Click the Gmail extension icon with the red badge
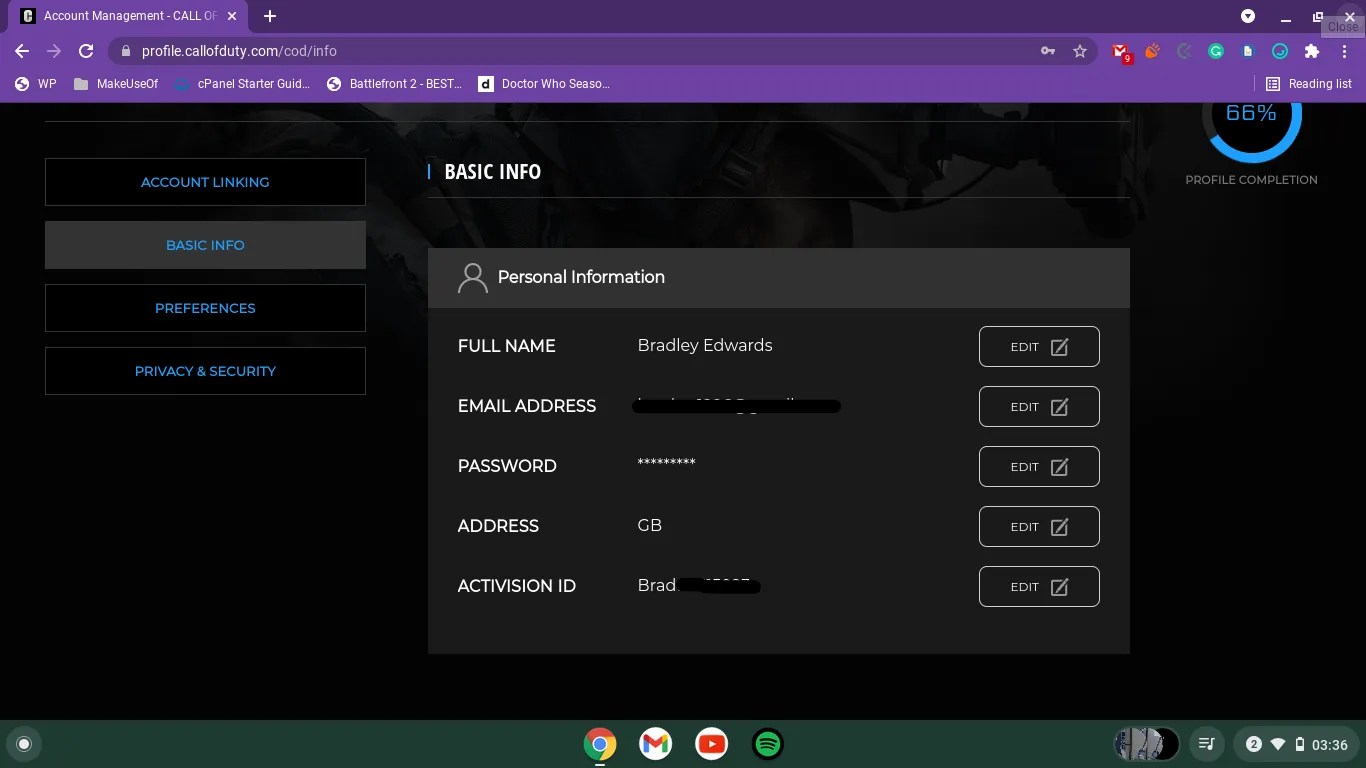The width and height of the screenshot is (1366, 768). [1119, 50]
